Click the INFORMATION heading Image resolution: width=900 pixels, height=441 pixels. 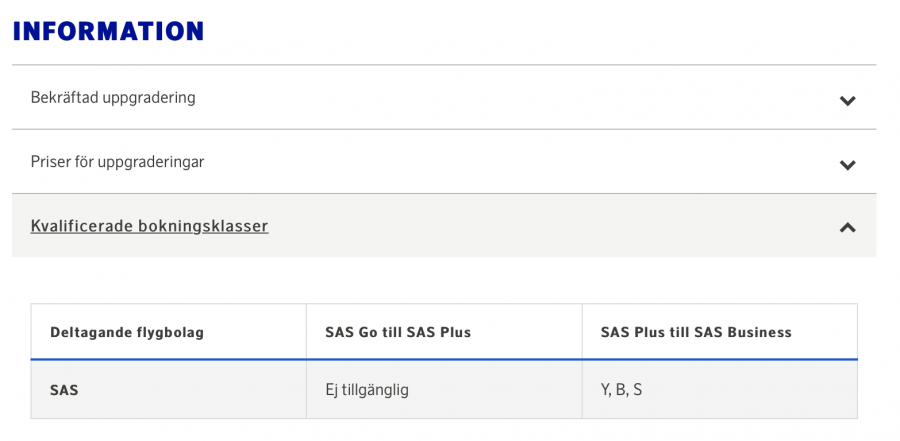[x=108, y=31]
